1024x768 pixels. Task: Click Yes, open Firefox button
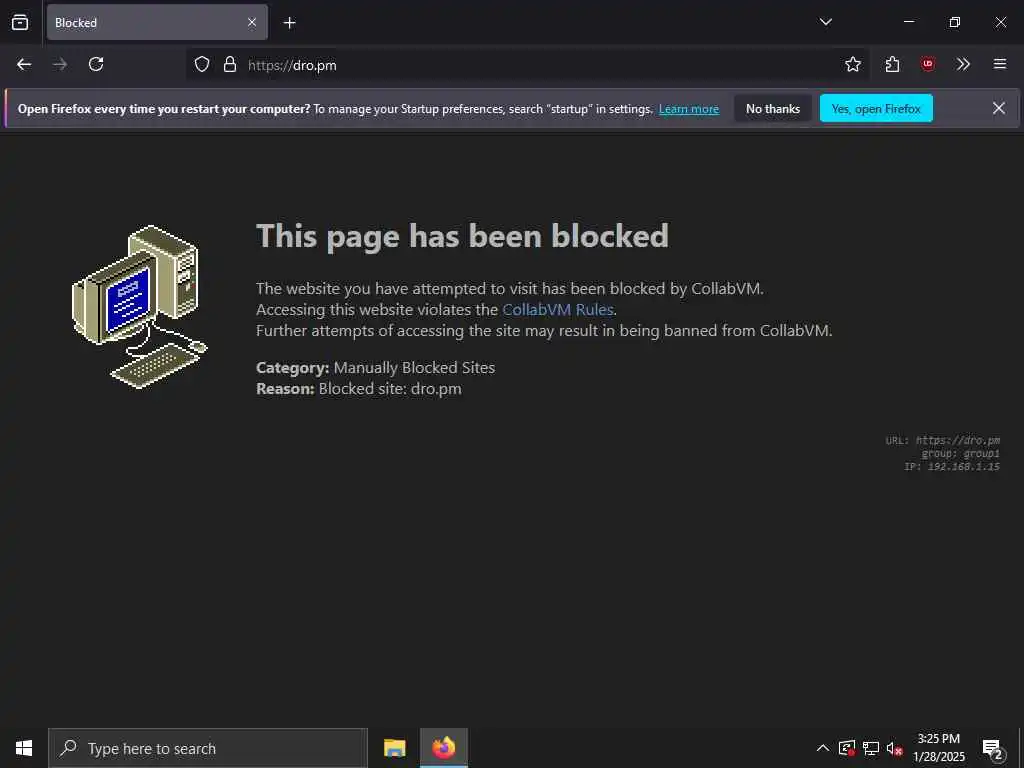pos(876,108)
